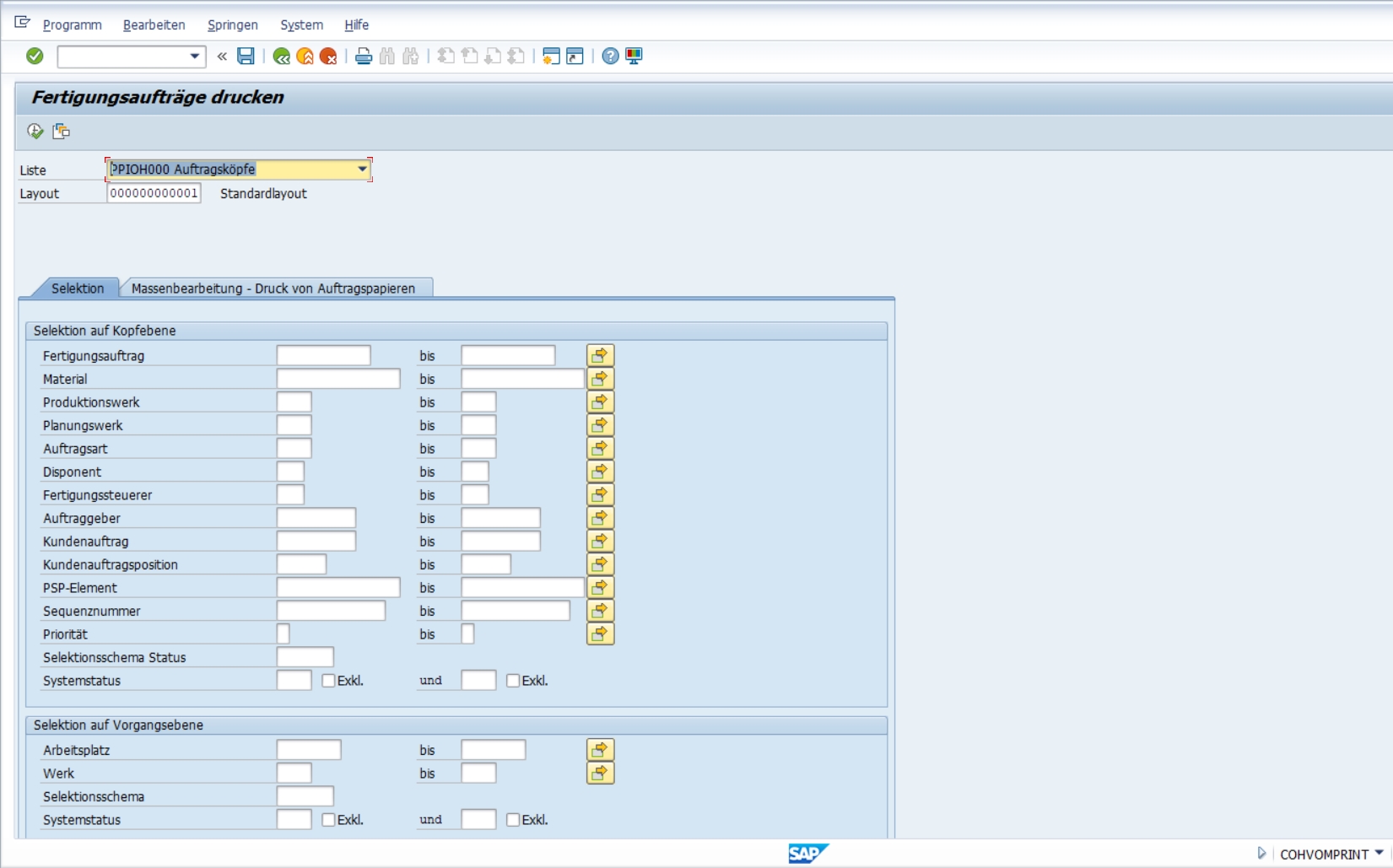
Task: Open multiple selection for Auftraggeber
Action: coord(600,518)
